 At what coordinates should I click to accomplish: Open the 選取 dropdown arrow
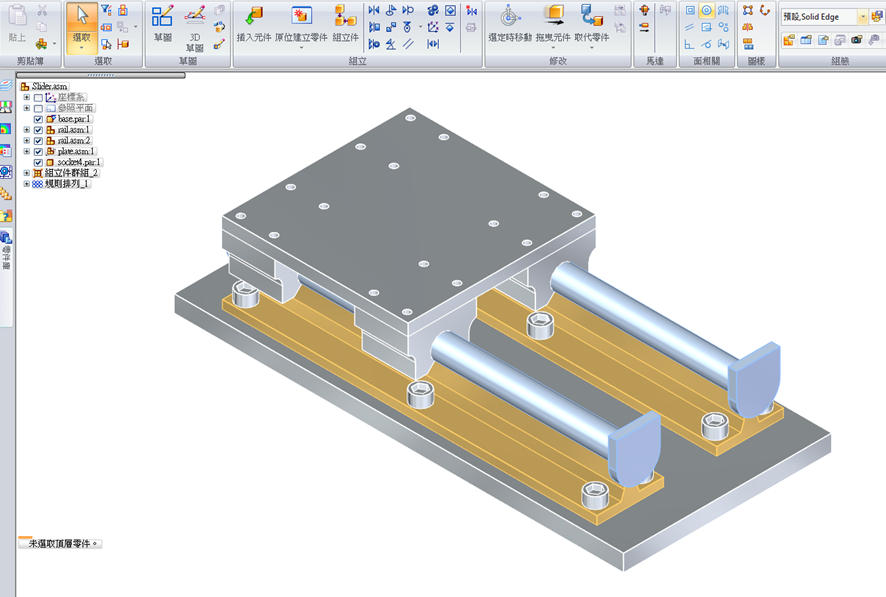[81, 48]
